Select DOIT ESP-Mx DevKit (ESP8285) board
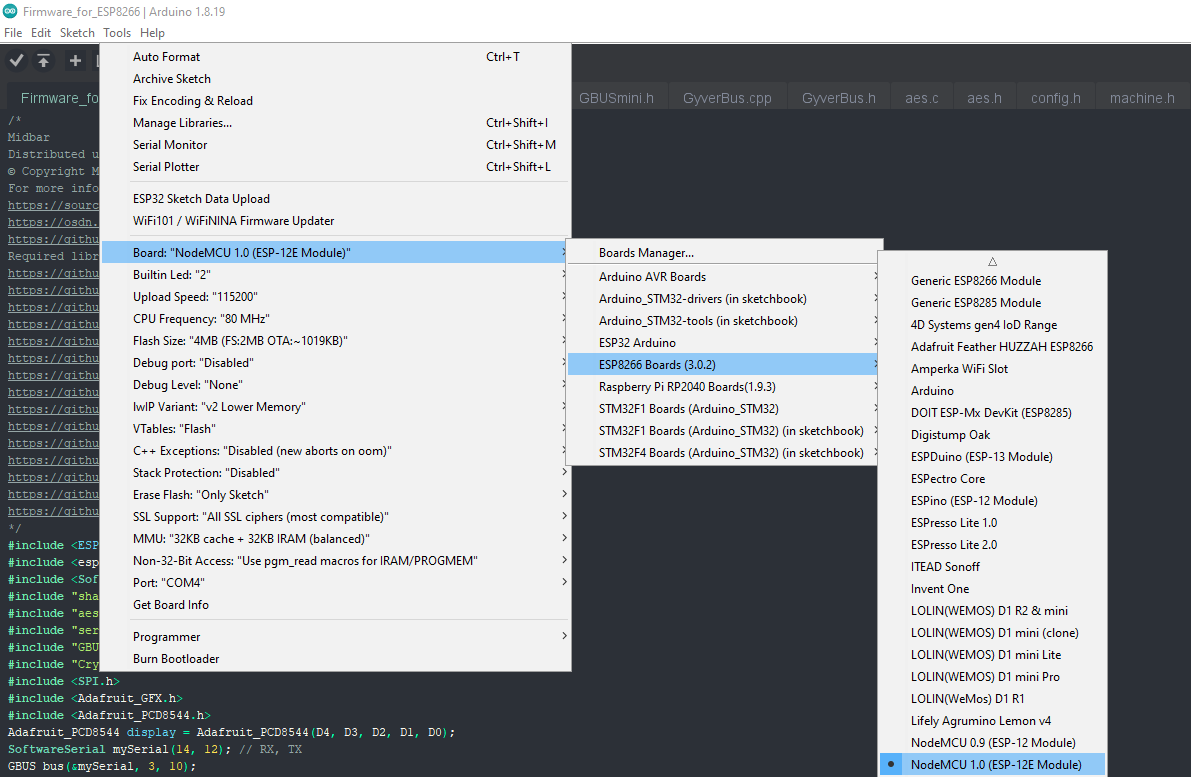Viewport: 1191px width, 777px height. point(992,412)
